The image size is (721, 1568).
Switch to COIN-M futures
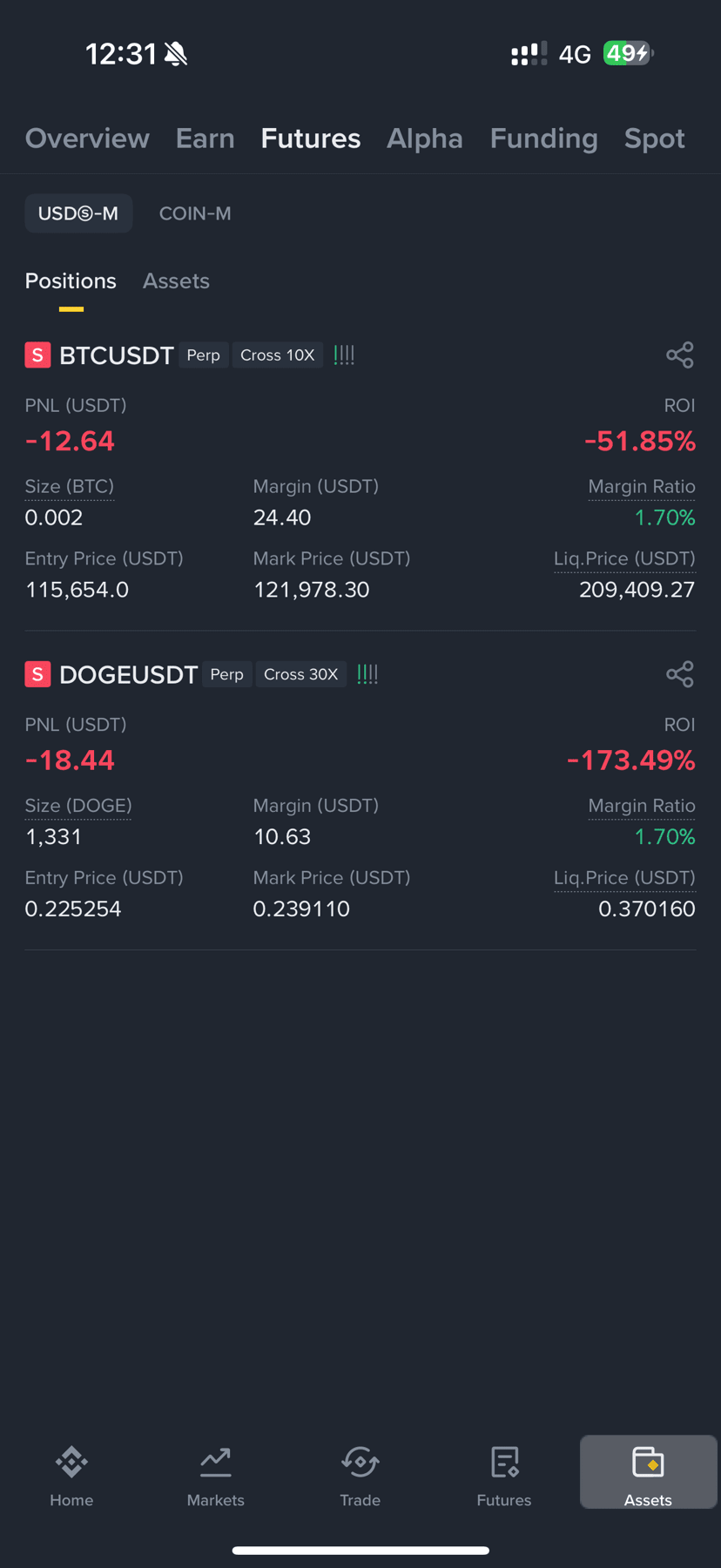[x=195, y=213]
